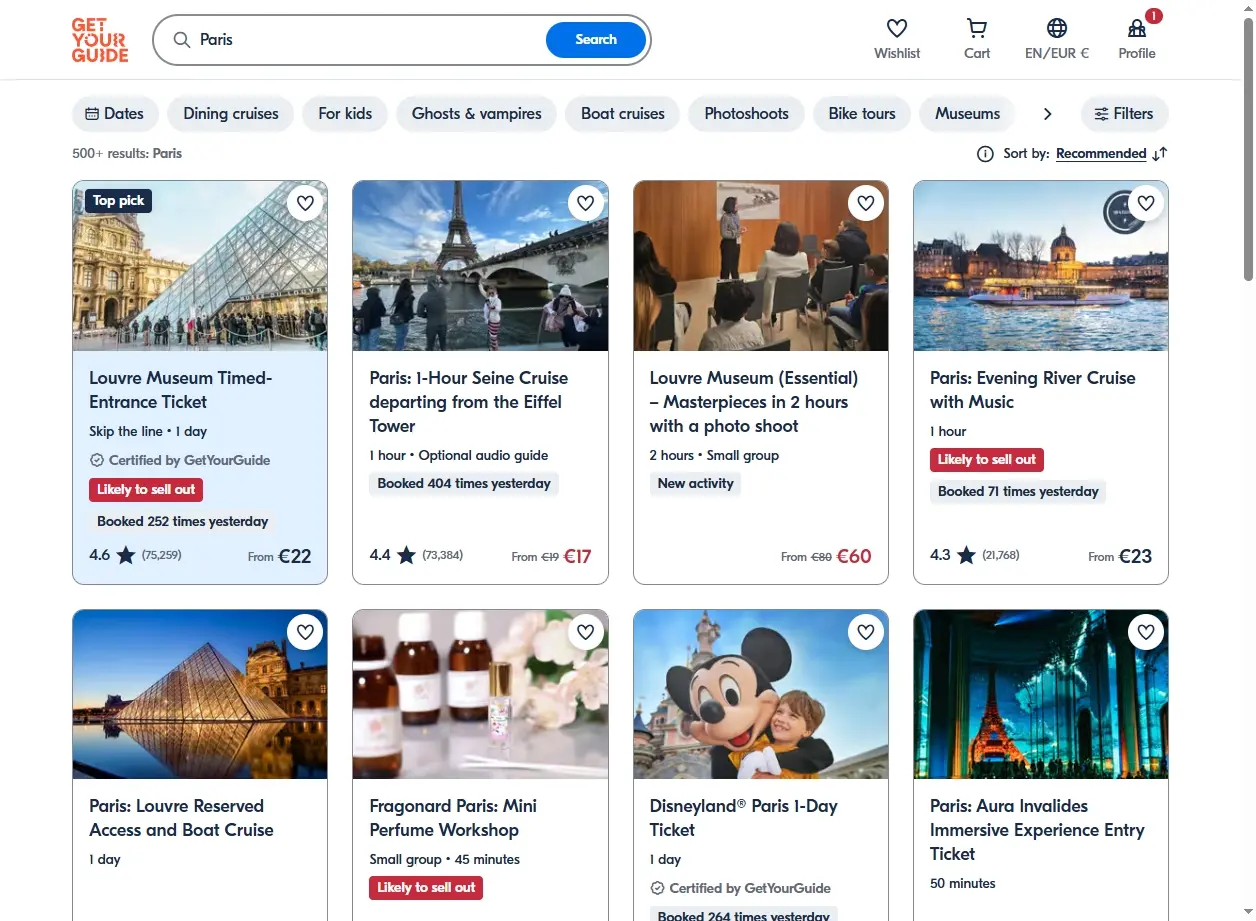Open Disneyland Paris 1-Day Ticket title

743,818
